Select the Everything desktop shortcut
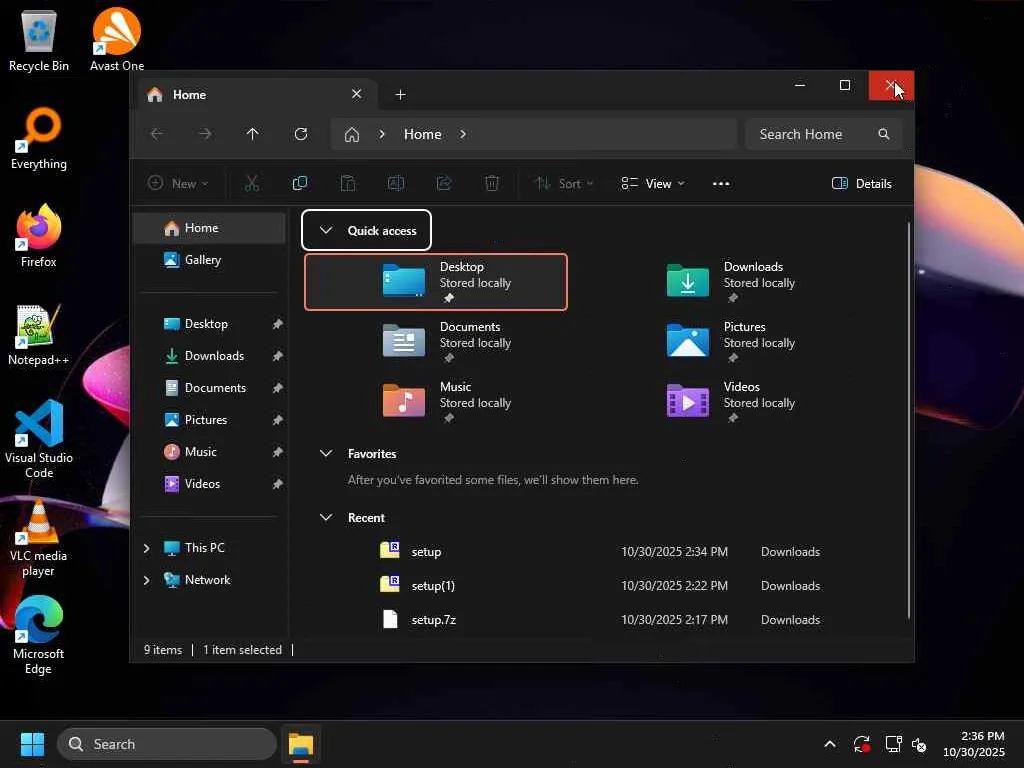The height and width of the screenshot is (768, 1024). pyautogui.click(x=39, y=139)
